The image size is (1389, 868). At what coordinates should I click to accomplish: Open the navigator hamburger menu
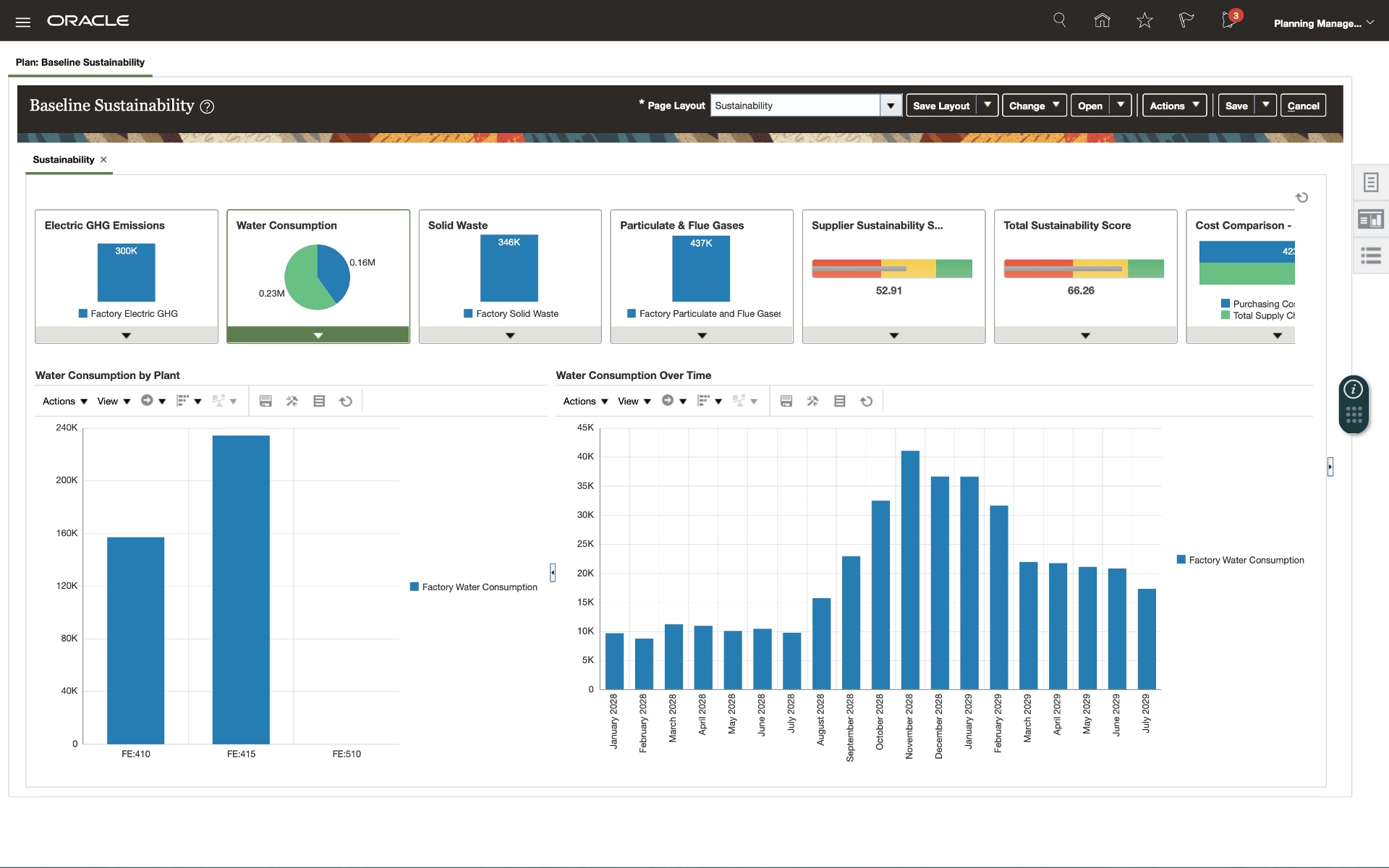pos(22,22)
